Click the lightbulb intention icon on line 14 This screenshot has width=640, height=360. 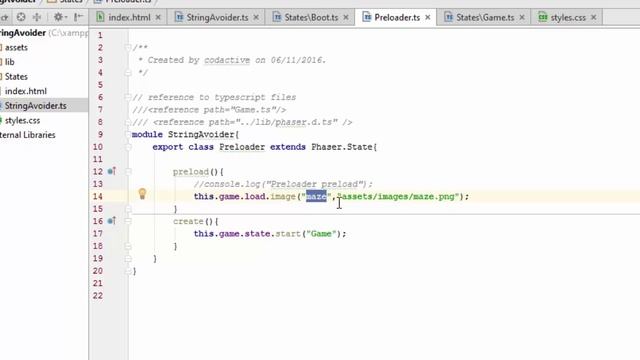(x=142, y=194)
